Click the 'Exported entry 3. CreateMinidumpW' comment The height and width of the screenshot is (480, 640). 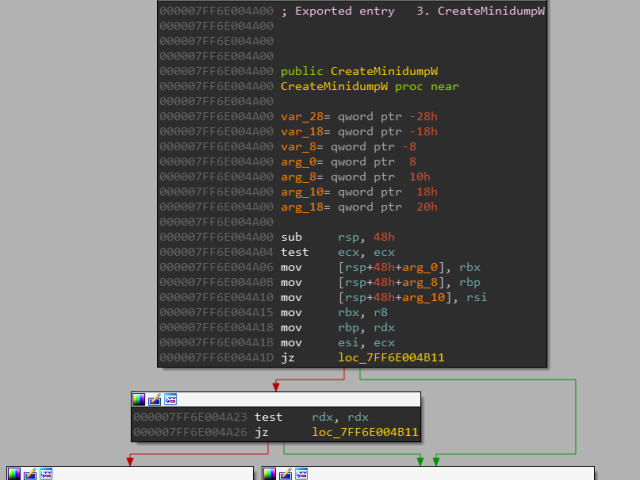pyautogui.click(x=413, y=11)
